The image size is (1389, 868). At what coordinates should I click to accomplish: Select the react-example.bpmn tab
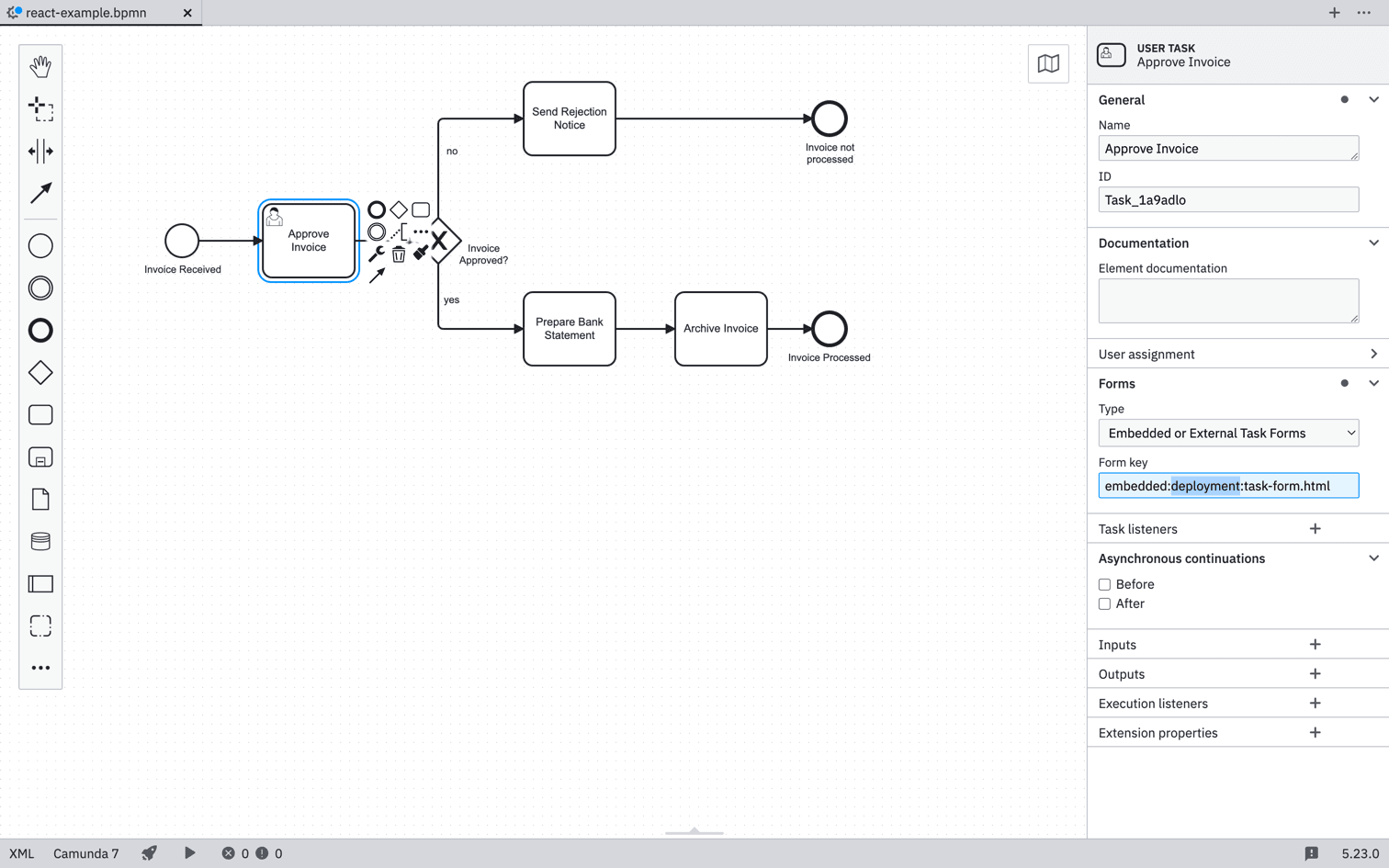coord(87,13)
